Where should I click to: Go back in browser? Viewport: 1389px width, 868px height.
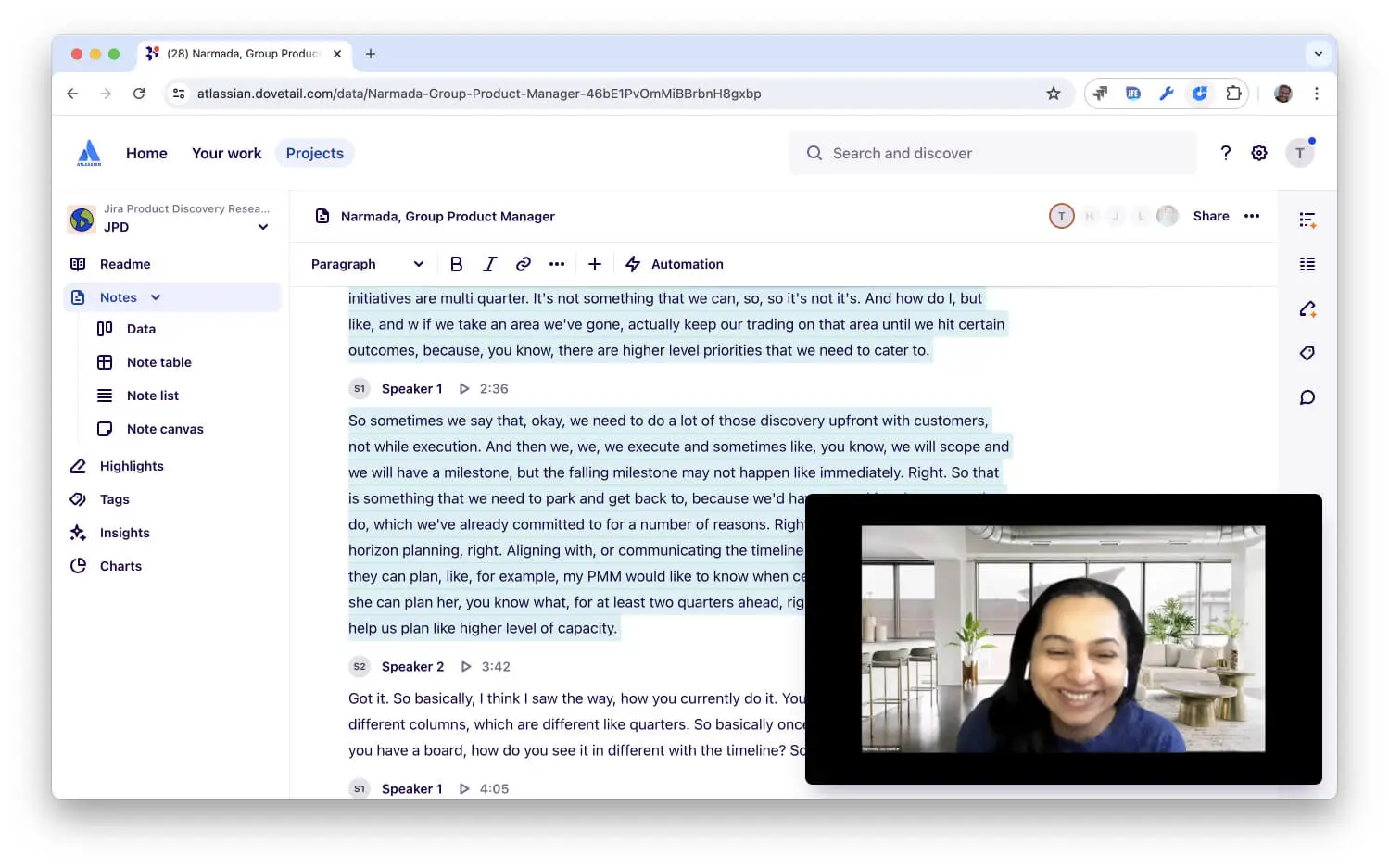(72, 94)
